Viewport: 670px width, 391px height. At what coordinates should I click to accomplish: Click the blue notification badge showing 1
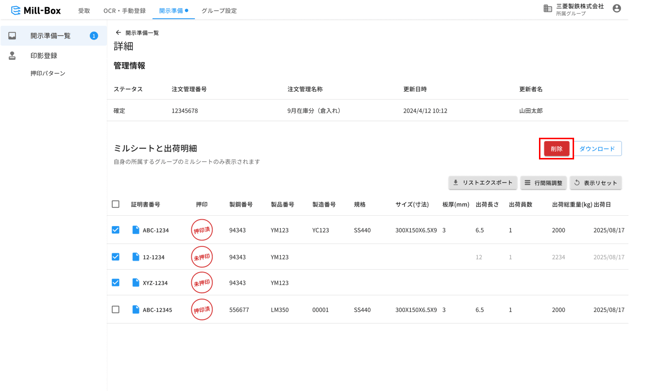click(94, 36)
